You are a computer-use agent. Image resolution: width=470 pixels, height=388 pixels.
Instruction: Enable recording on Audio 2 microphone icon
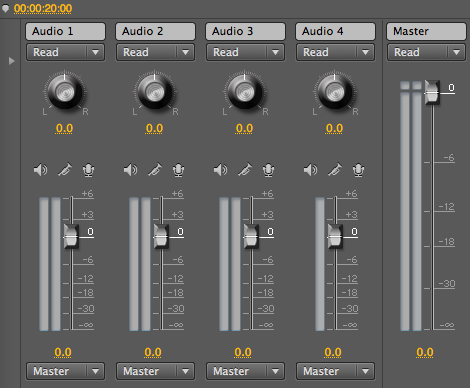(x=178, y=170)
